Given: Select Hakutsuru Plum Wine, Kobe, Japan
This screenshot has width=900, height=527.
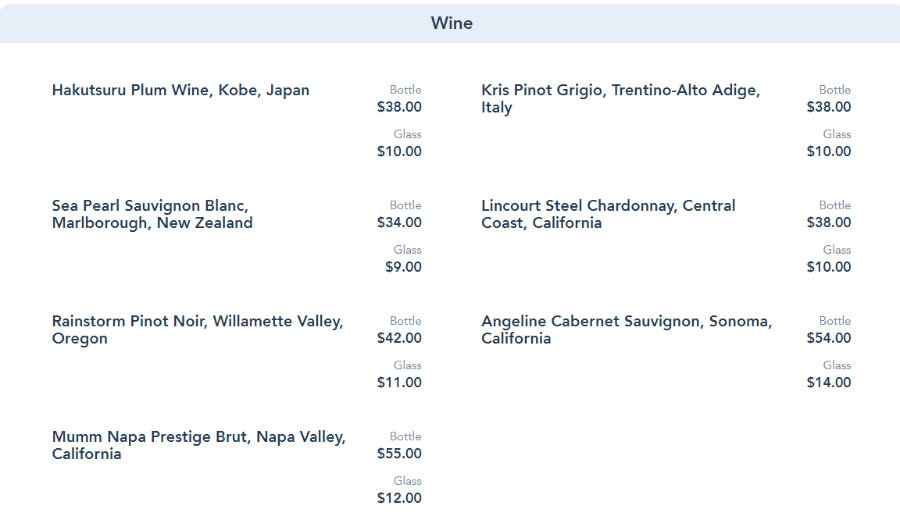Looking at the screenshot, I should click(x=181, y=90).
